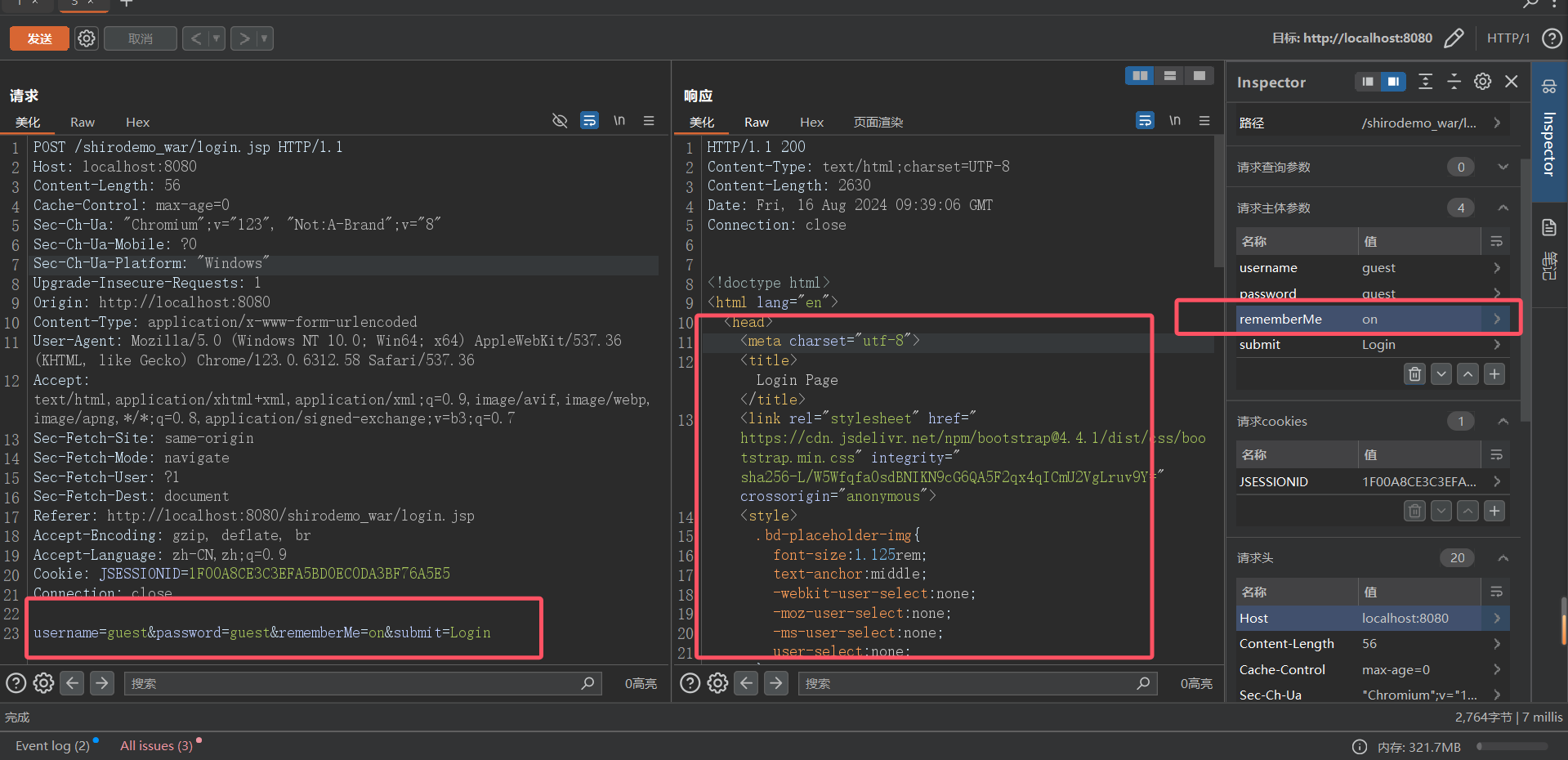Open notes document side icon
The image size is (1568, 760).
tap(1549, 227)
